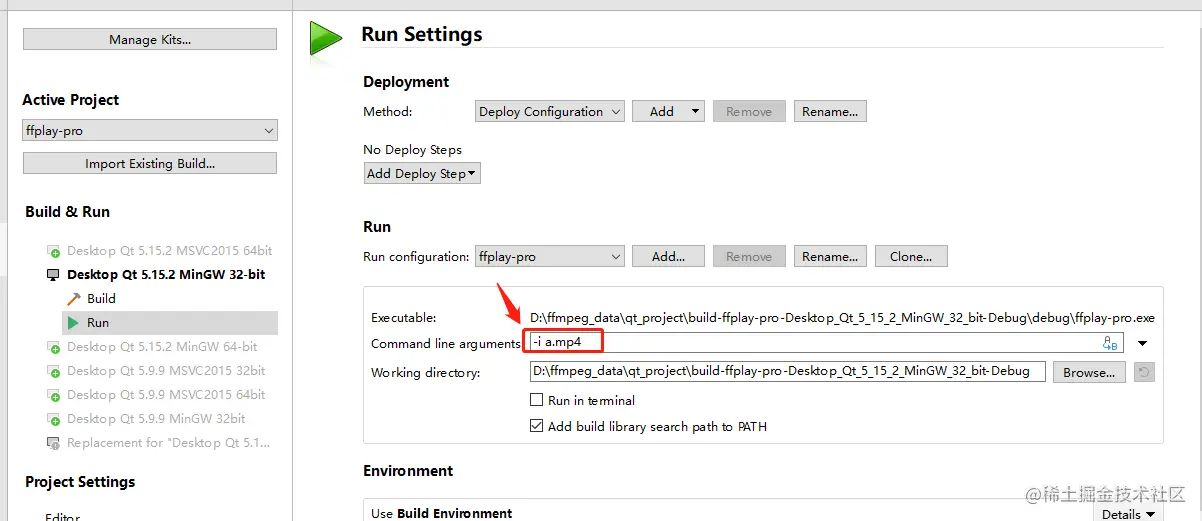
Task: Click the green Run Settings arrow icon
Action: (x=326, y=37)
